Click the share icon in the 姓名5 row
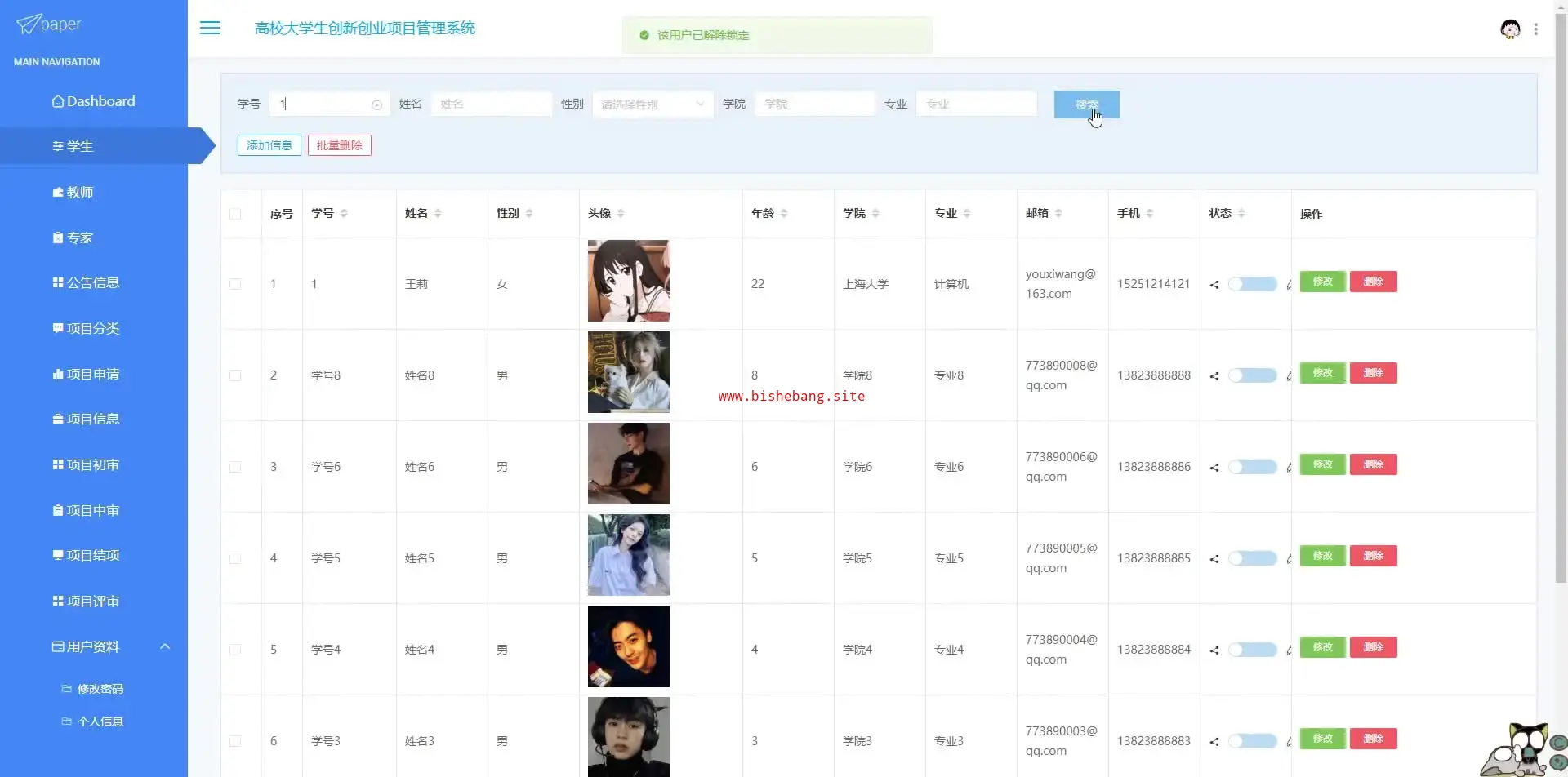The width and height of the screenshot is (1568, 777). (x=1214, y=559)
